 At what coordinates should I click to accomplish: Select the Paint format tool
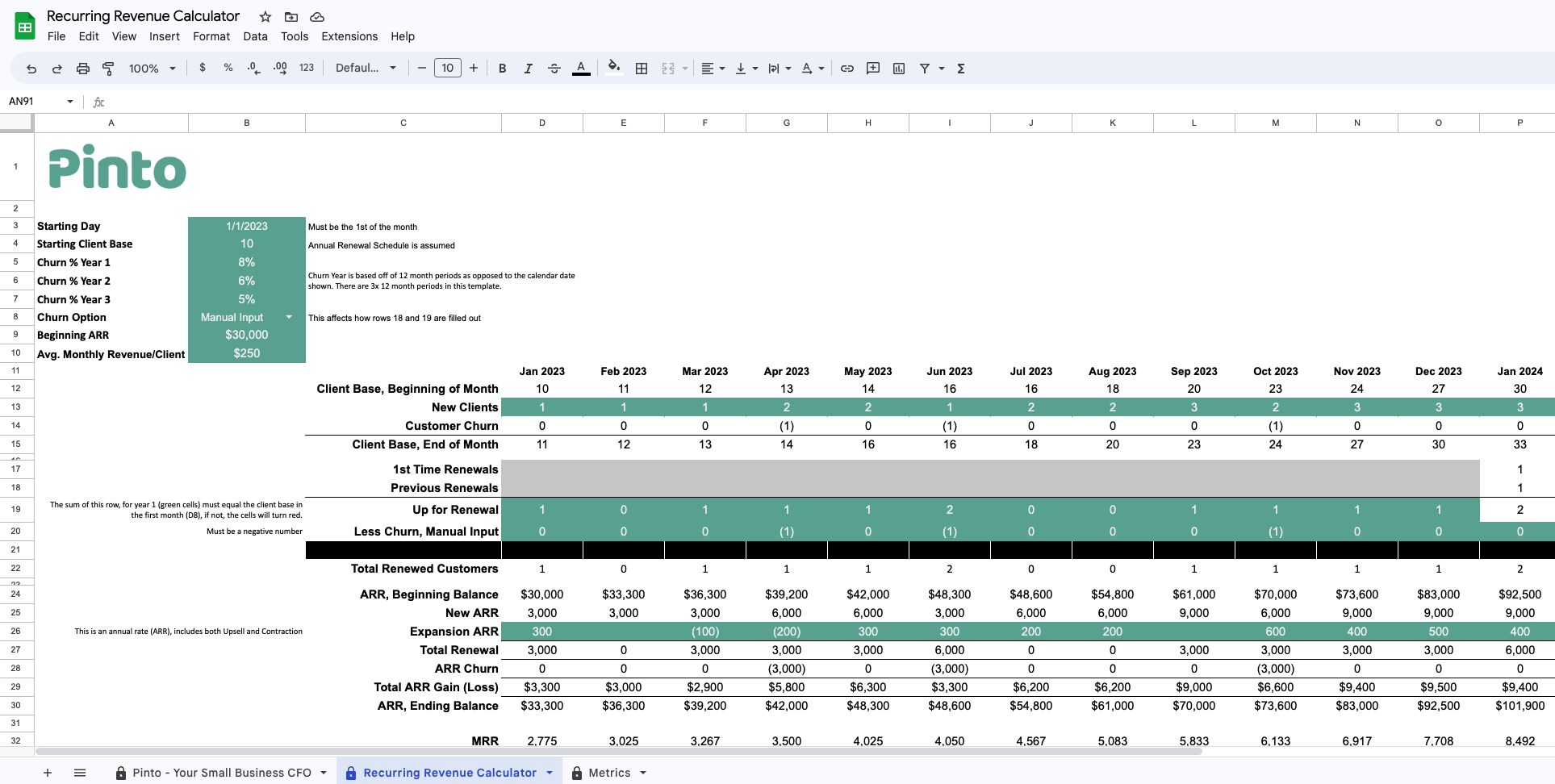tap(108, 69)
